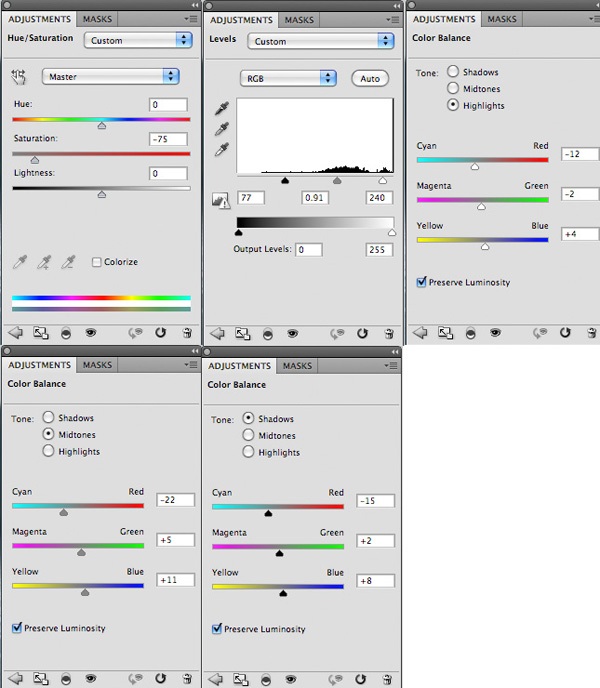Click the Levels gamma field showing 0.91

point(315,198)
